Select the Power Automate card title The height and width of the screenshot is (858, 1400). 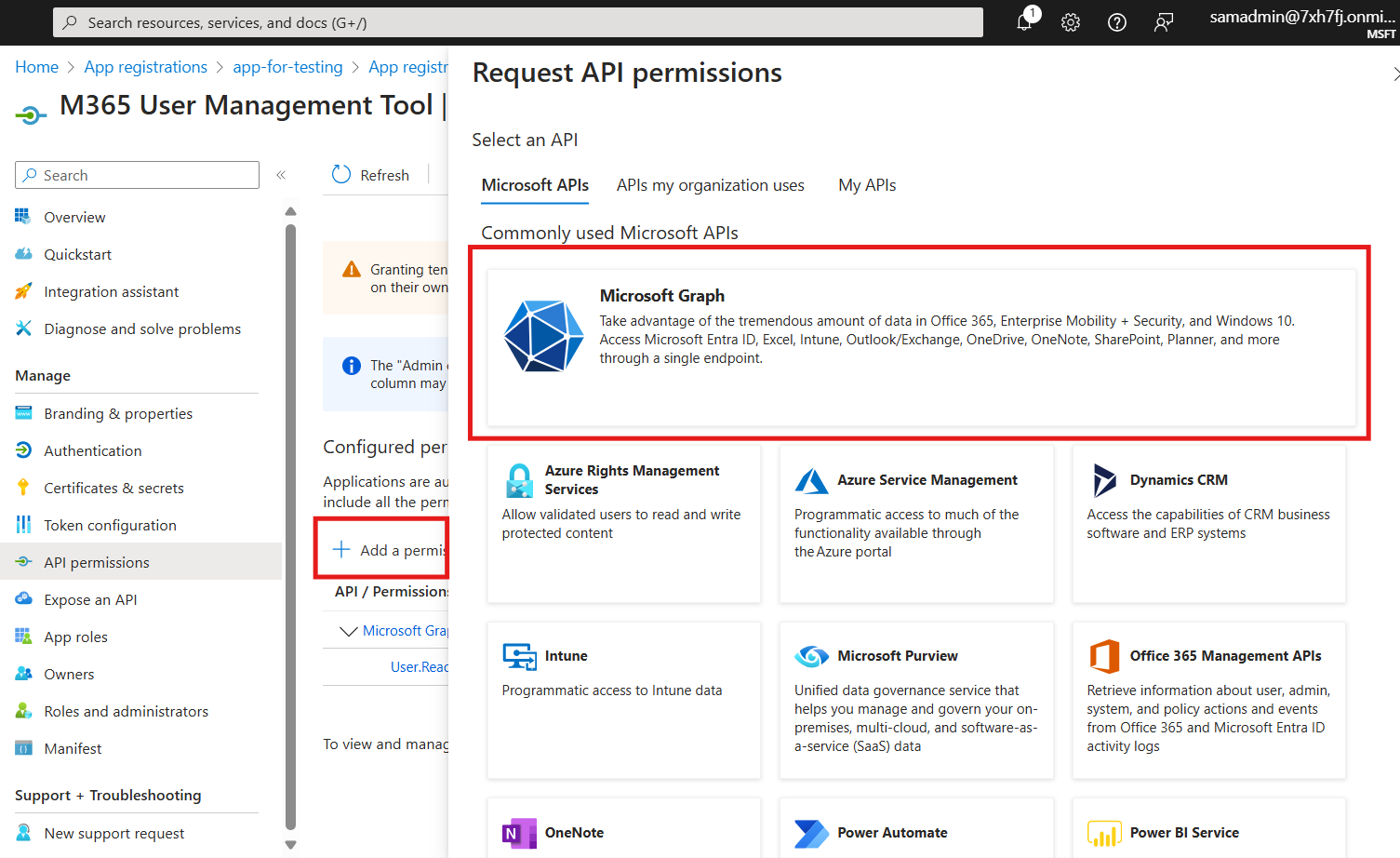tap(892, 833)
